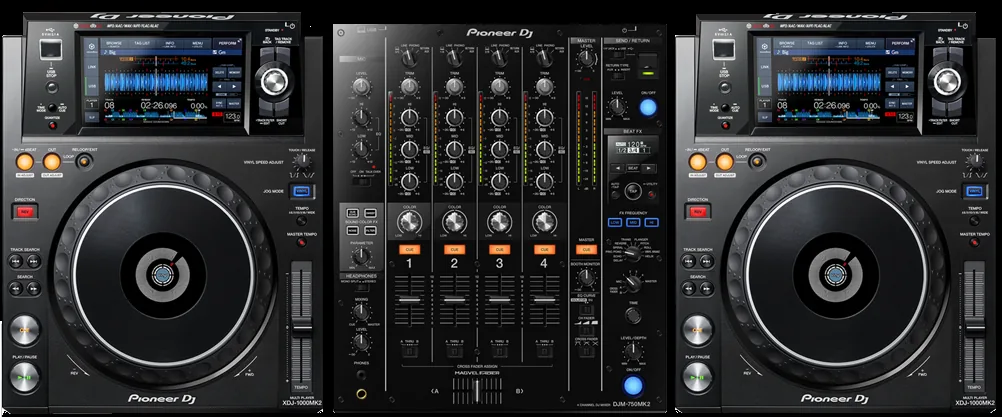This screenshot has width=1002, height=417.
Task: Click the channel 4 COLOR knob
Action: click(544, 222)
